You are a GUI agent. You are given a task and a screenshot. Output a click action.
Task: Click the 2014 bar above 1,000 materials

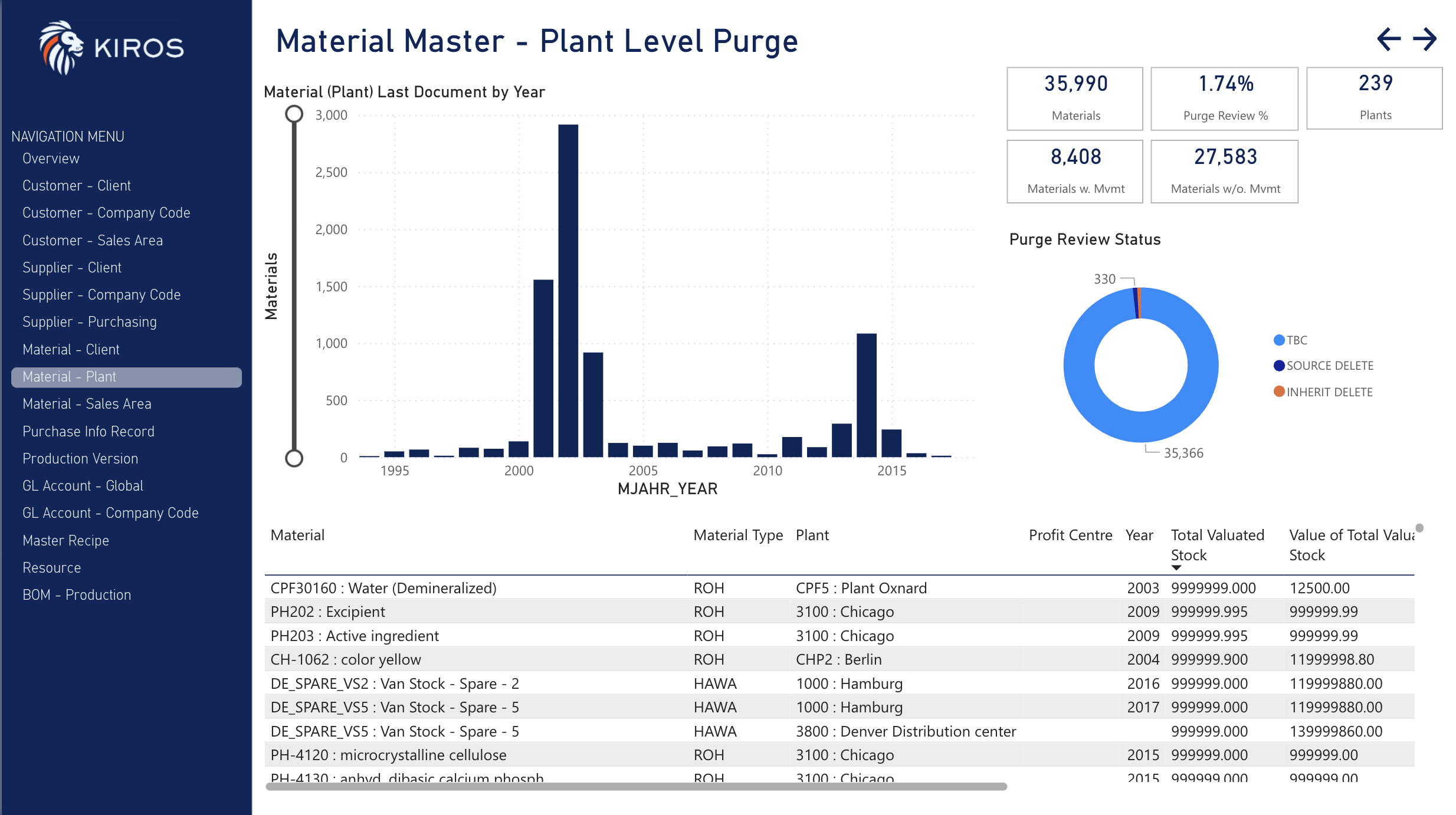coord(867,395)
